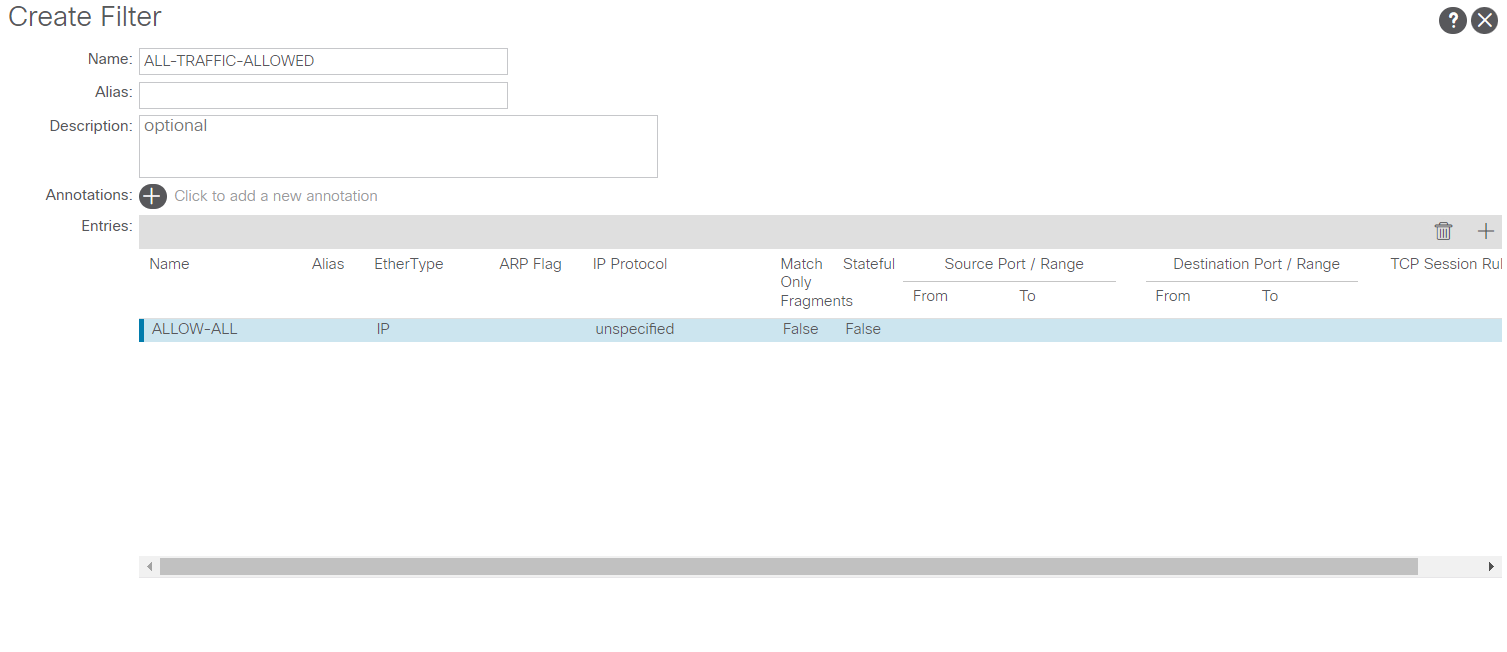
Task: Click the TCP Session Rules column header
Action: [x=1446, y=264]
